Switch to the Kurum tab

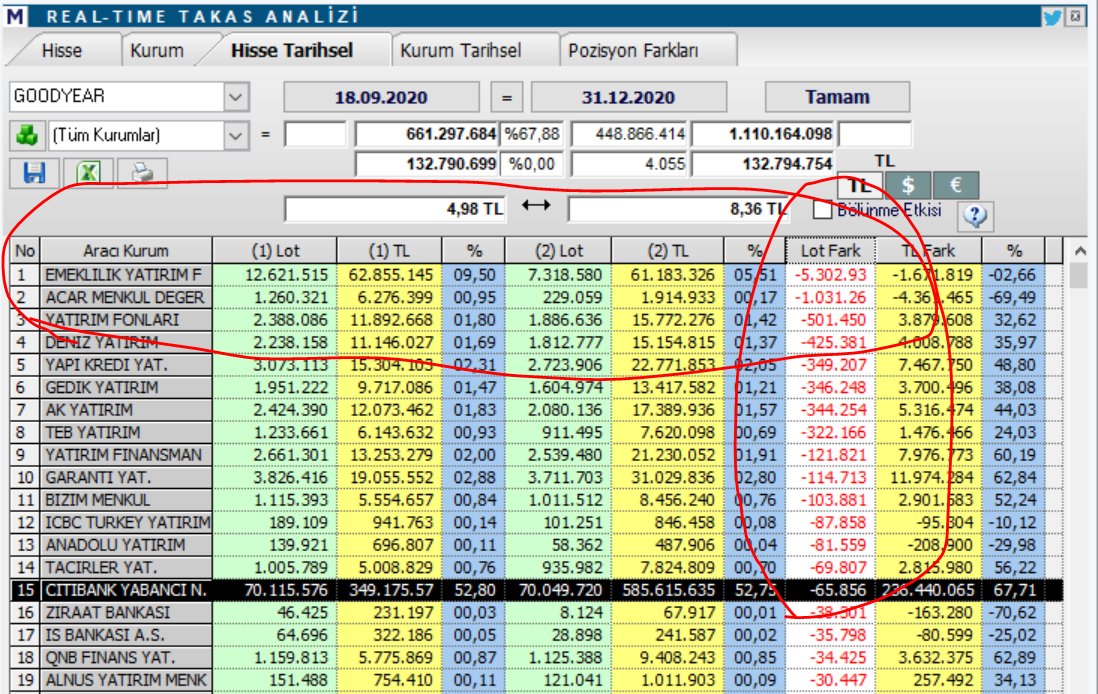coord(157,50)
